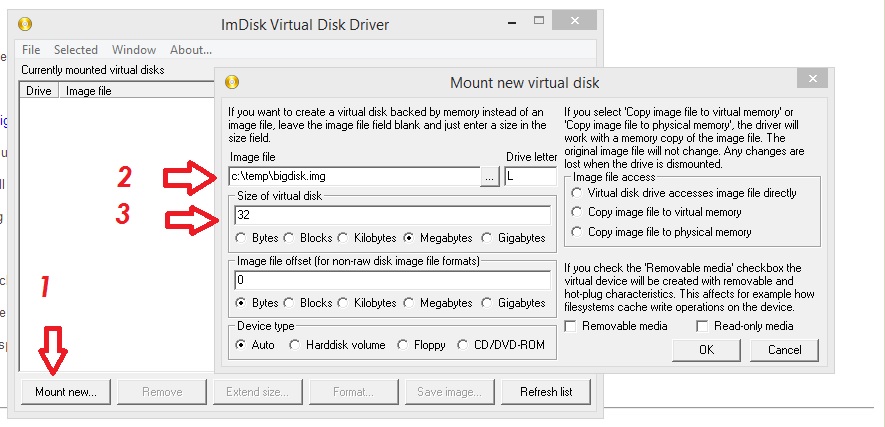Select Gigabytes for virtual disk size
Image resolution: width=885 pixels, height=427 pixels.
click(x=514, y=238)
